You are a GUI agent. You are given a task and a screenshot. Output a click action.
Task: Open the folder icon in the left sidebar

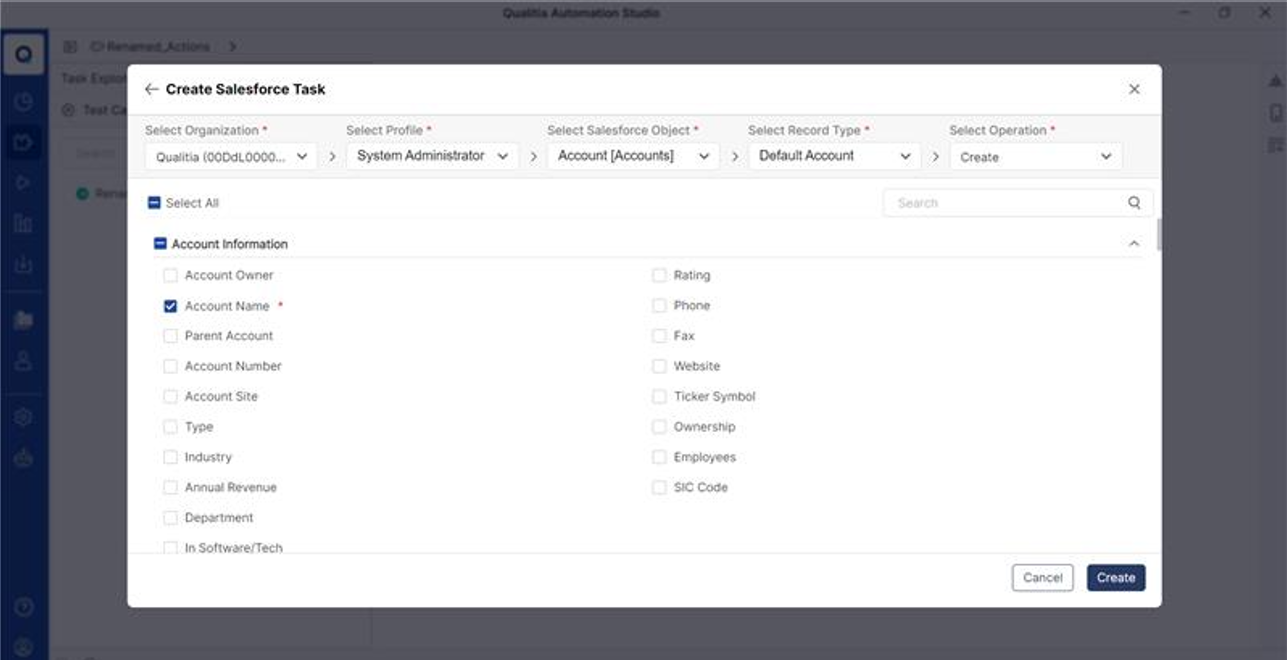coord(24,320)
